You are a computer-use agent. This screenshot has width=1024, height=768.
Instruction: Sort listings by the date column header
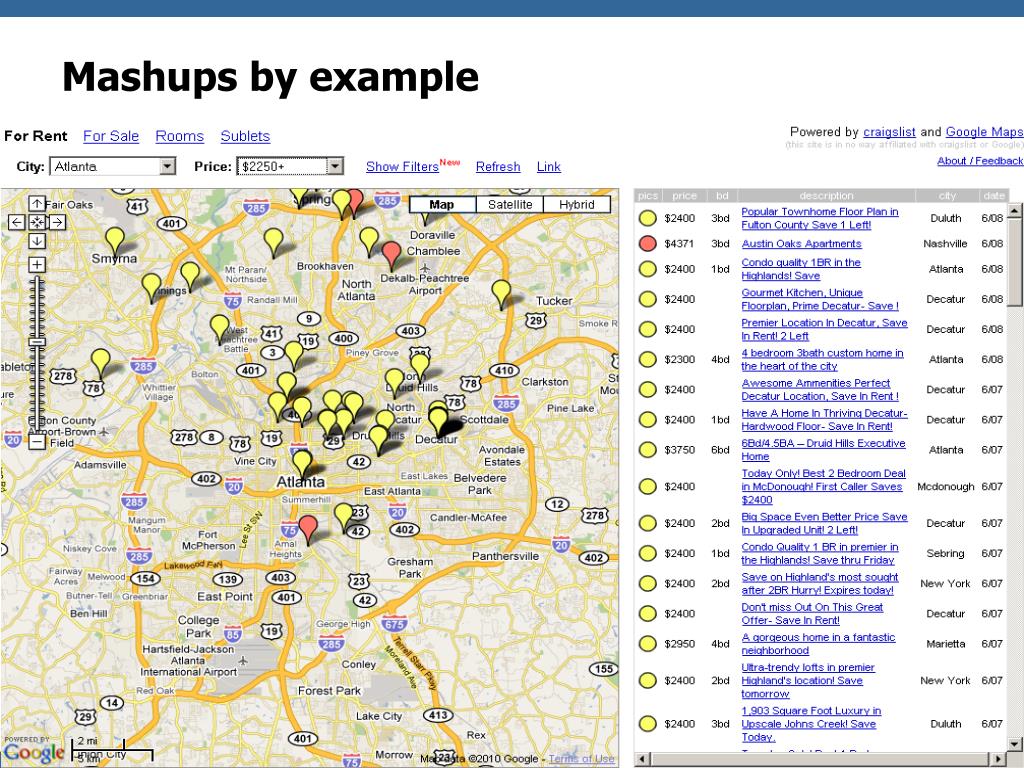[993, 195]
